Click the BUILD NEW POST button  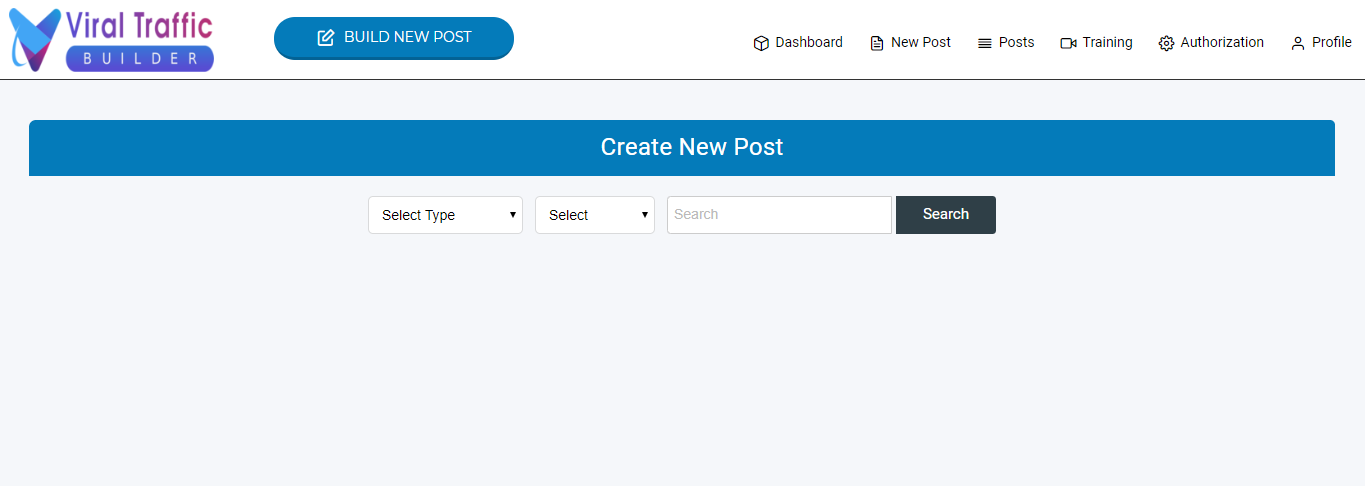click(394, 38)
